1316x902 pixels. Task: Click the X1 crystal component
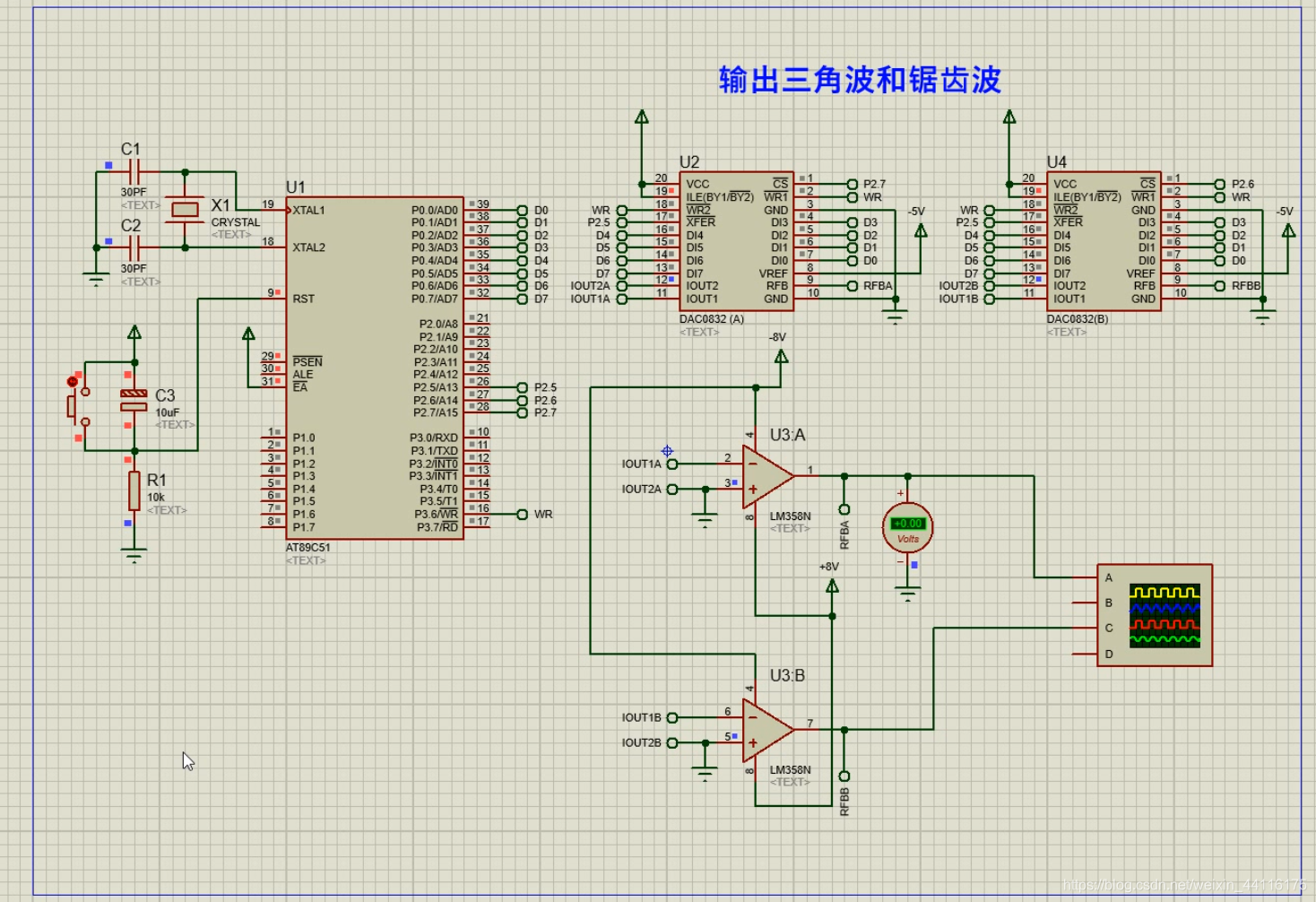click(185, 210)
